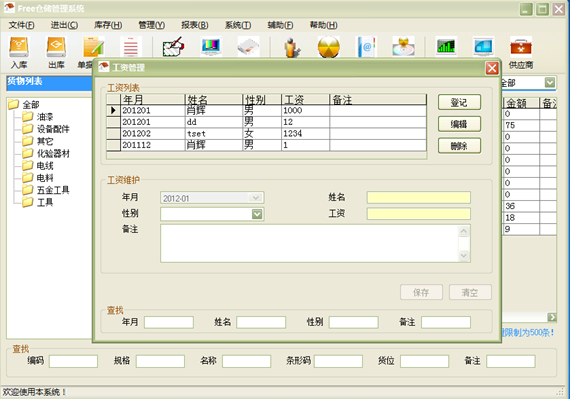Open the 入库 stock-in toolbar icon
The height and width of the screenshot is (399, 570).
[x=19, y=47]
